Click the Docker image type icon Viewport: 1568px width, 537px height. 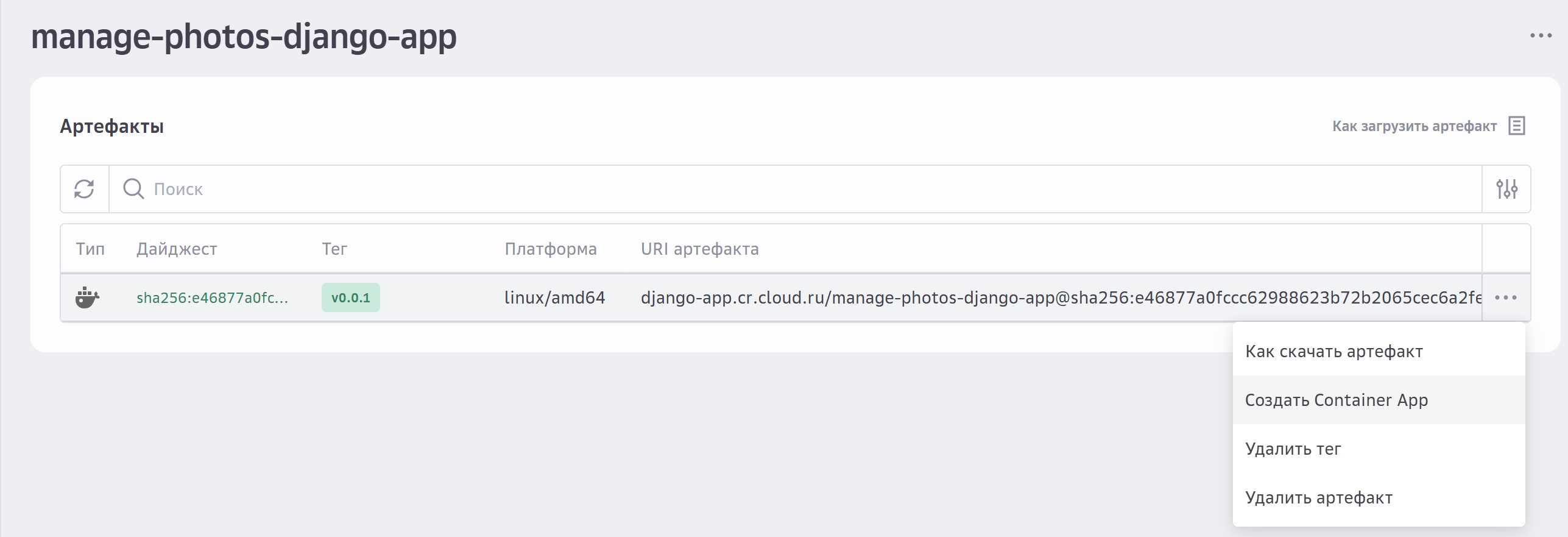point(87,297)
